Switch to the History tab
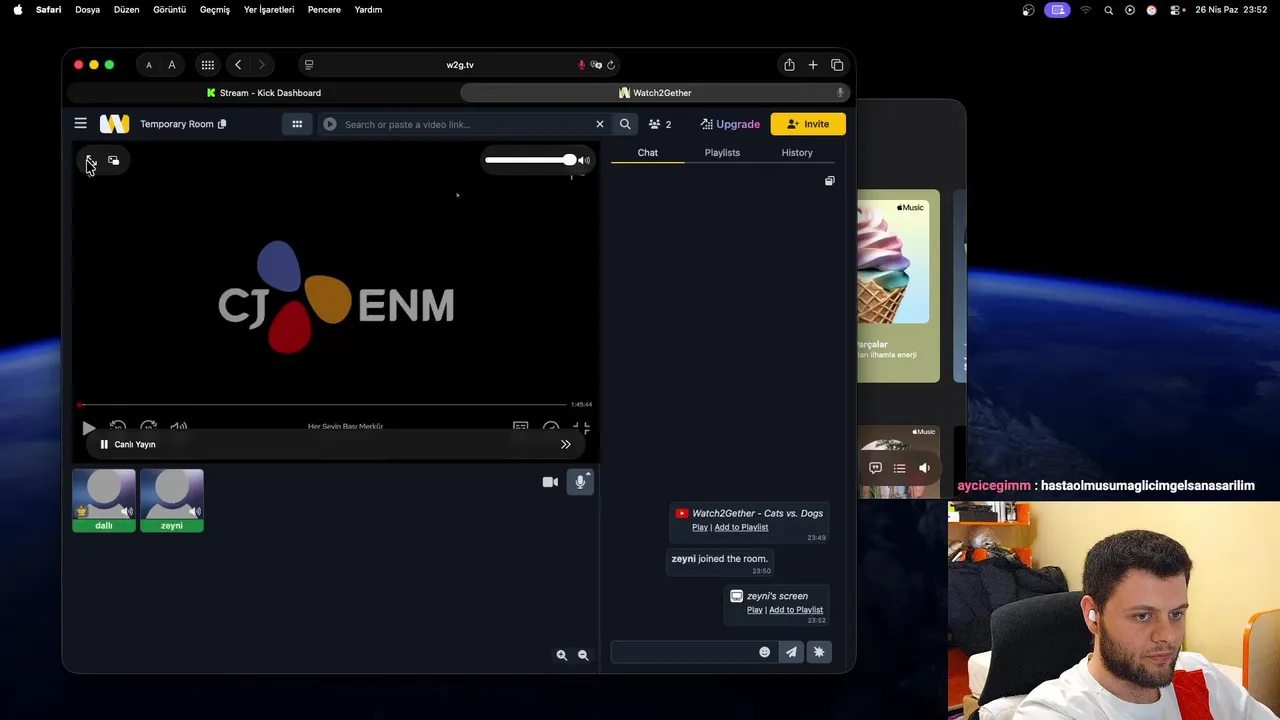 [x=797, y=153]
